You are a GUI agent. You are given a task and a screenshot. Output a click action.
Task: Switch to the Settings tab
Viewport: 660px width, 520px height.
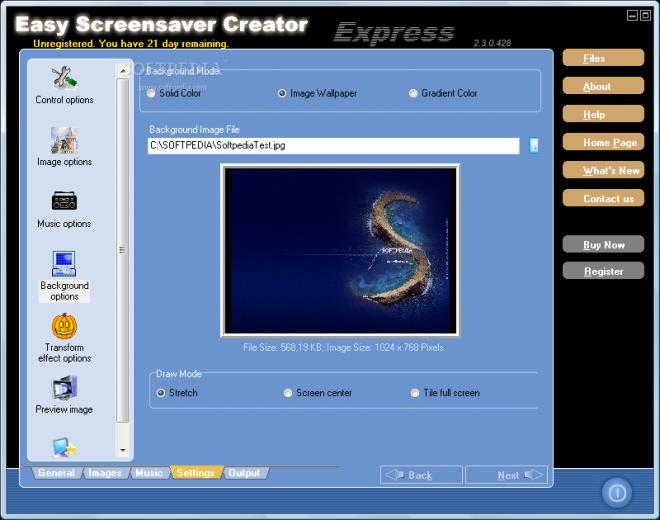[196, 473]
